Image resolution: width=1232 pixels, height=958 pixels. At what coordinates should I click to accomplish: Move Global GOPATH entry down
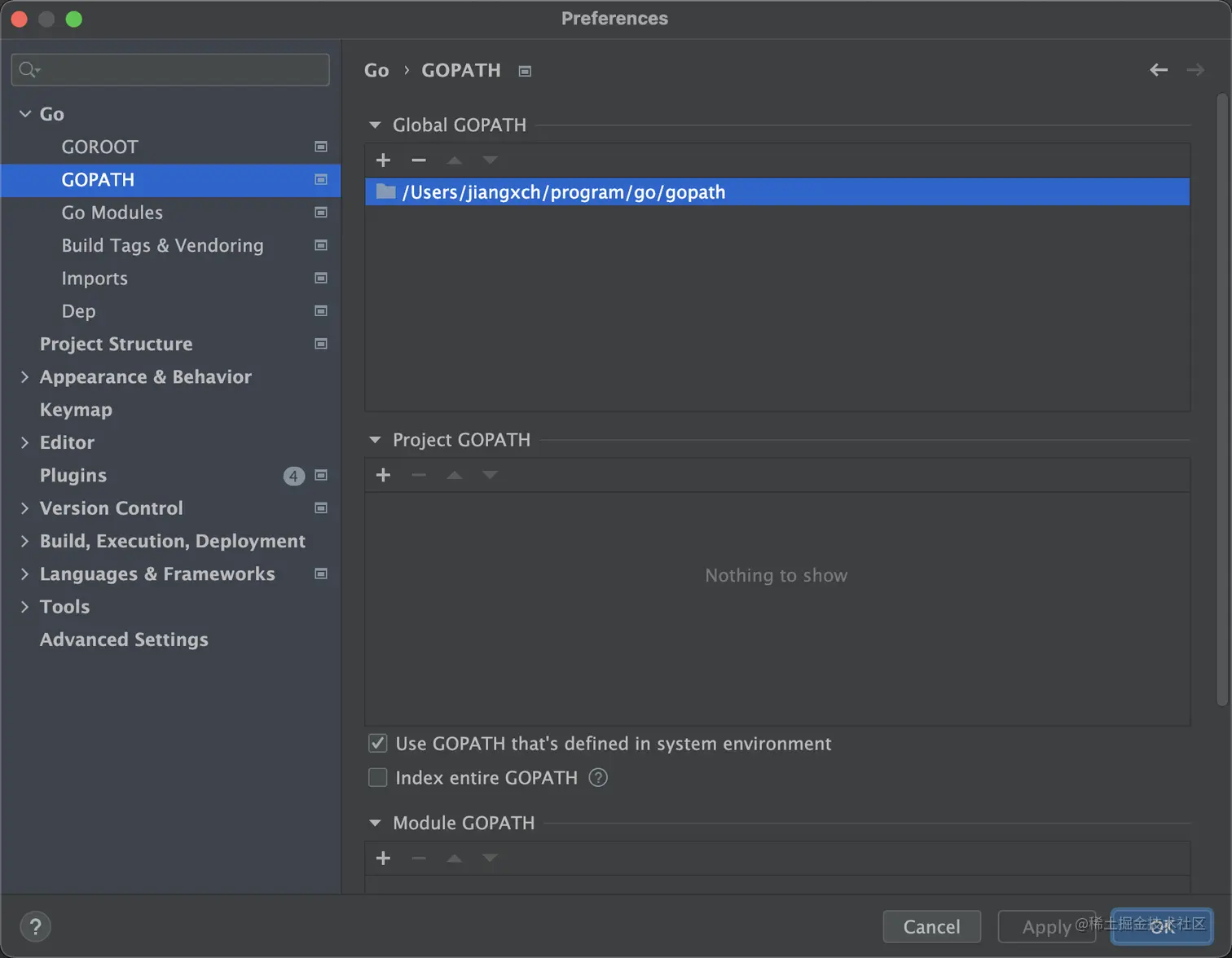(490, 160)
